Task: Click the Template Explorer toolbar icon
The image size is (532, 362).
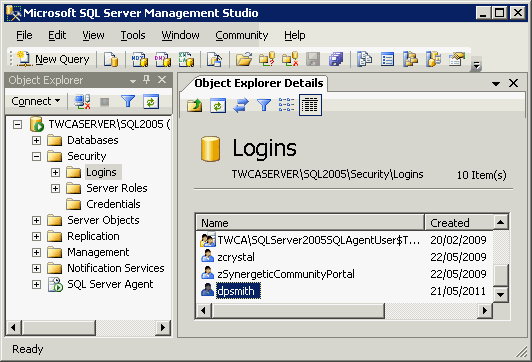Action: (x=434, y=59)
